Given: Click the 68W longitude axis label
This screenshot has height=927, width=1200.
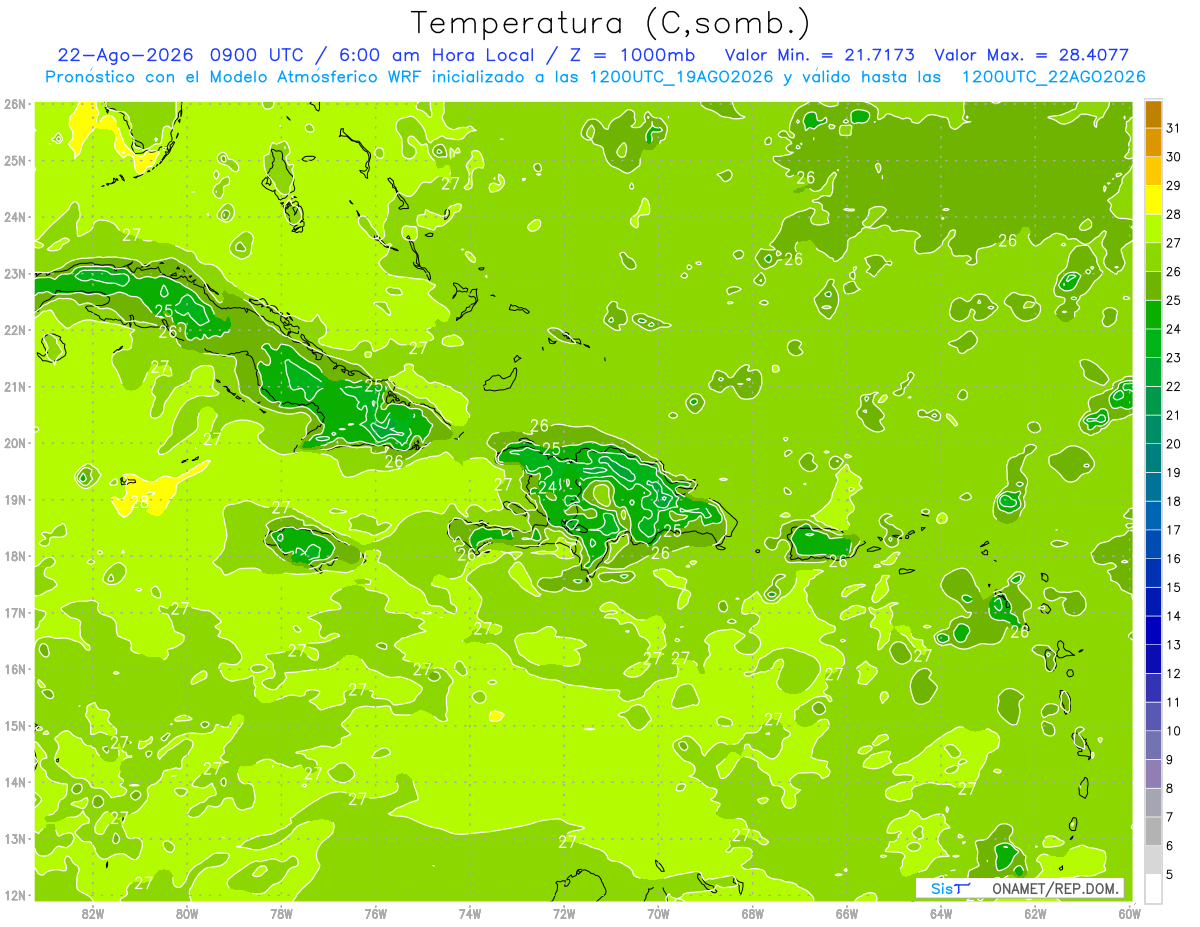Looking at the screenshot, I should [753, 913].
